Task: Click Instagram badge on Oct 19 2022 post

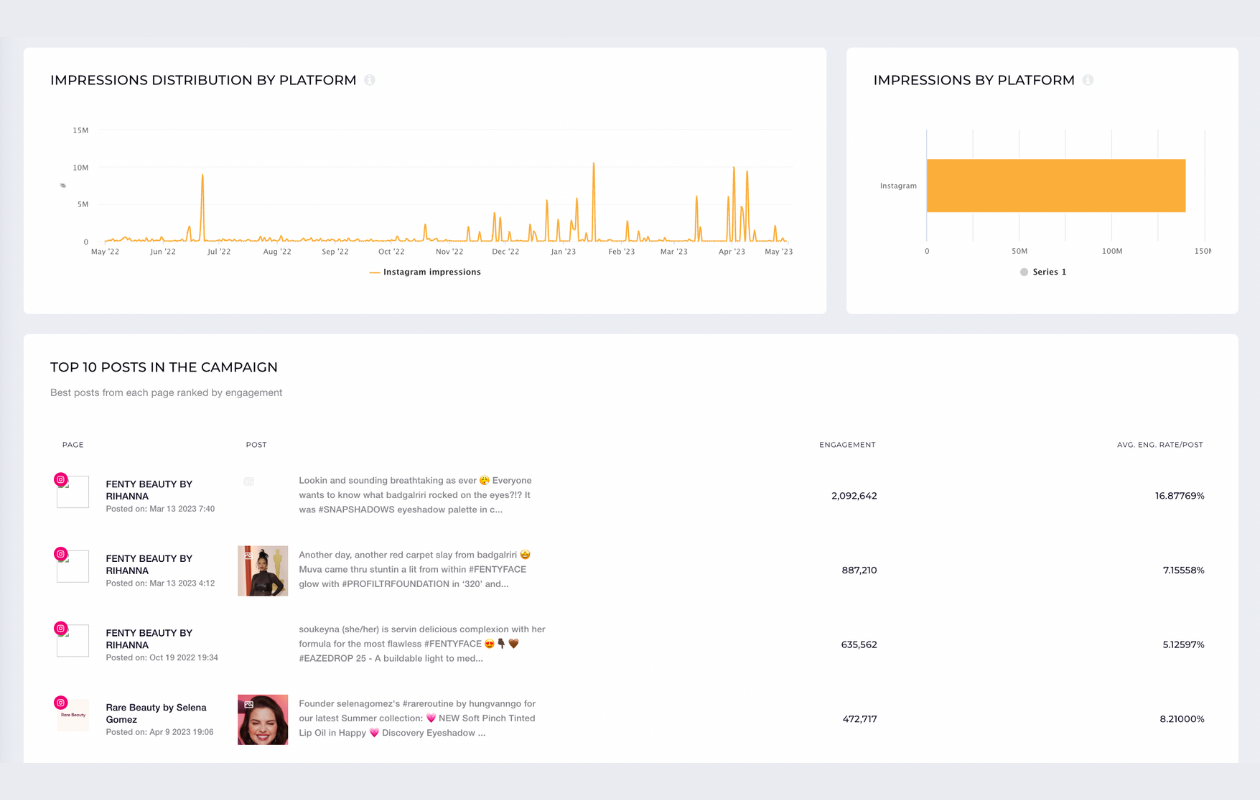Action: (x=61, y=629)
